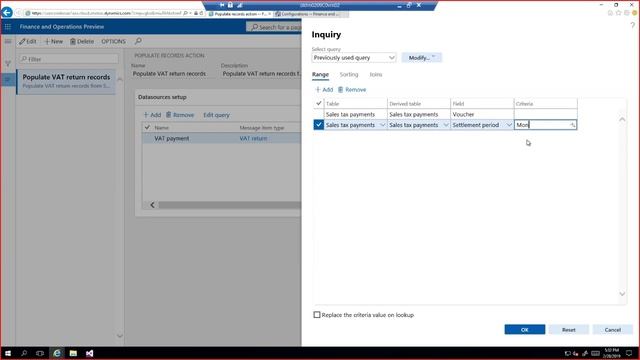Open the VAT return link

(253, 138)
